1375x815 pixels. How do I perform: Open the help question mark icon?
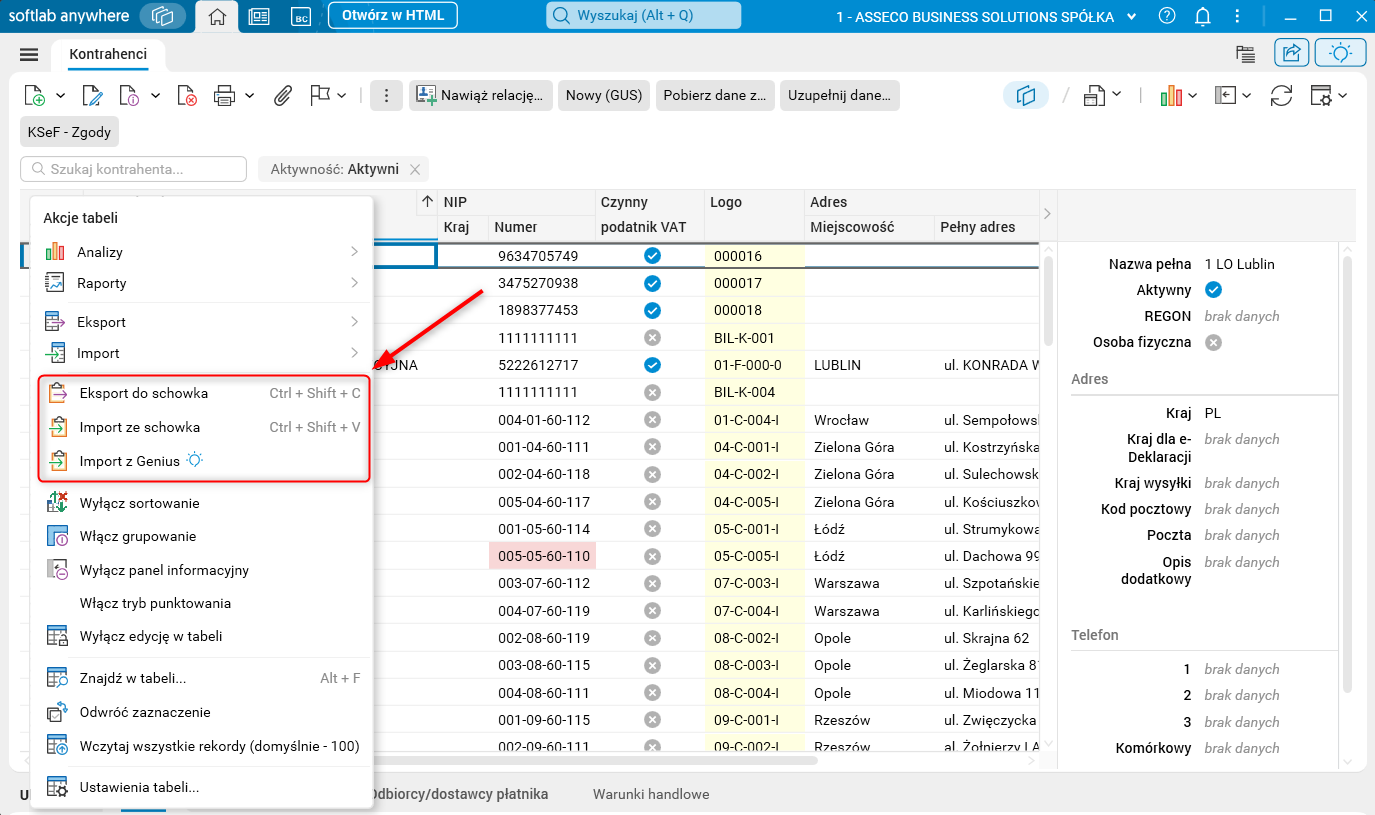[1167, 16]
